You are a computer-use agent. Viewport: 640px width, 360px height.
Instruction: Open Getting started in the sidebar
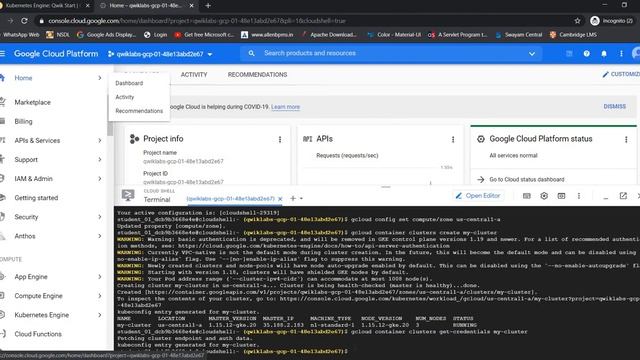pos(36,198)
